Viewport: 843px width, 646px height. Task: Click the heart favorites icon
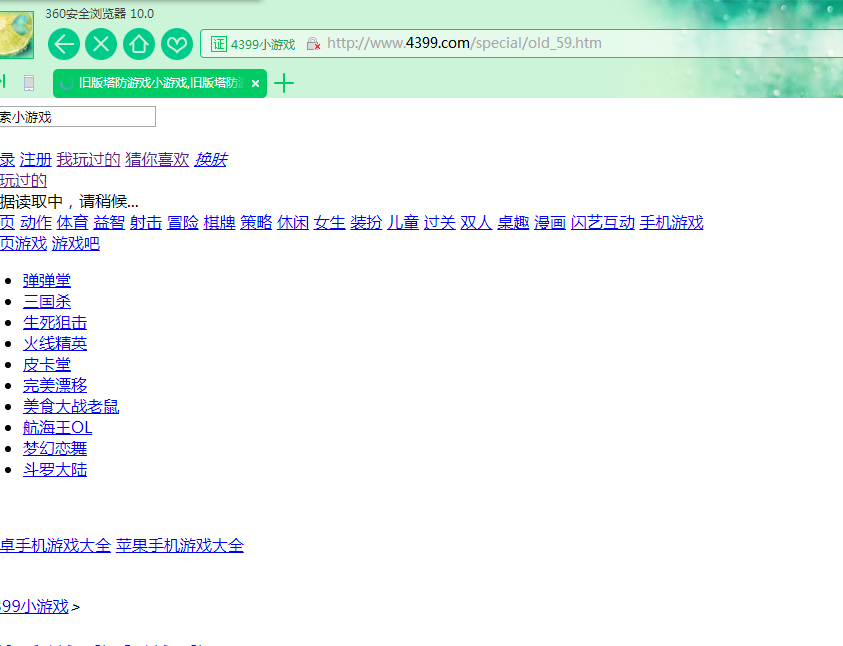click(x=177, y=44)
